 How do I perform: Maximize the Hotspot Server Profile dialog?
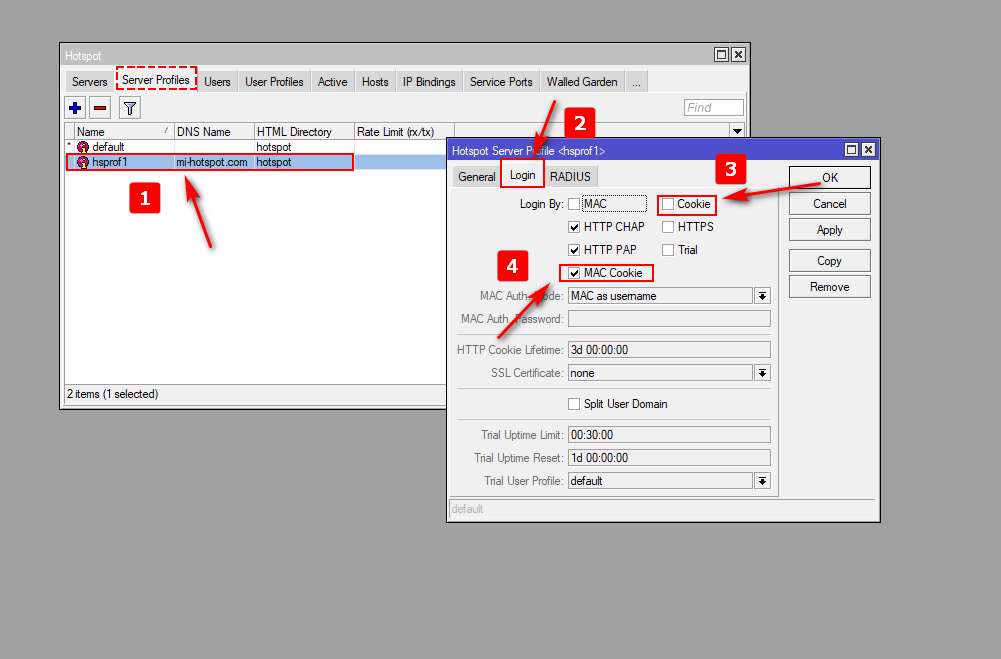click(852, 150)
